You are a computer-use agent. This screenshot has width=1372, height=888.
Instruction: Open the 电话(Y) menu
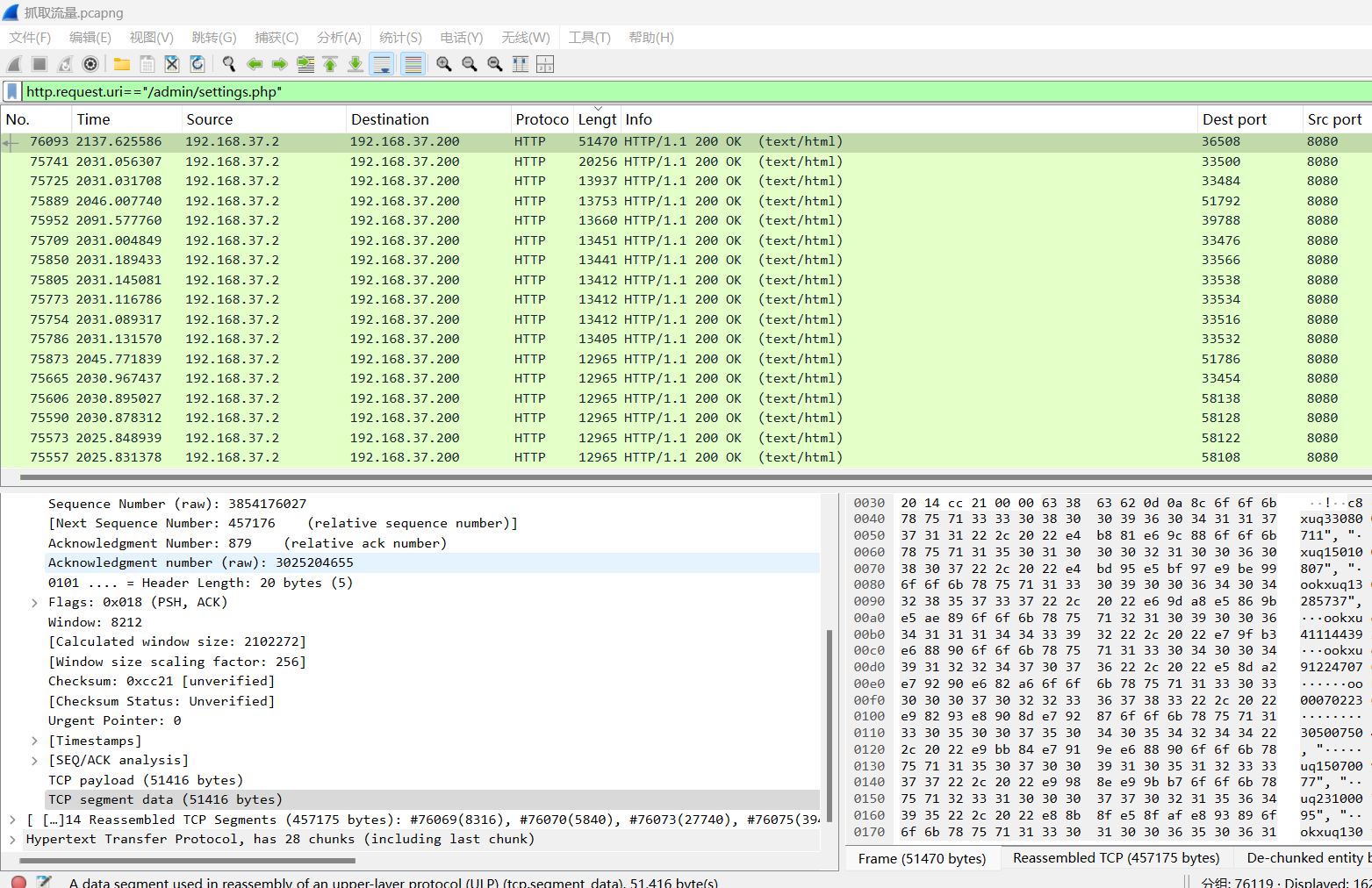click(462, 38)
